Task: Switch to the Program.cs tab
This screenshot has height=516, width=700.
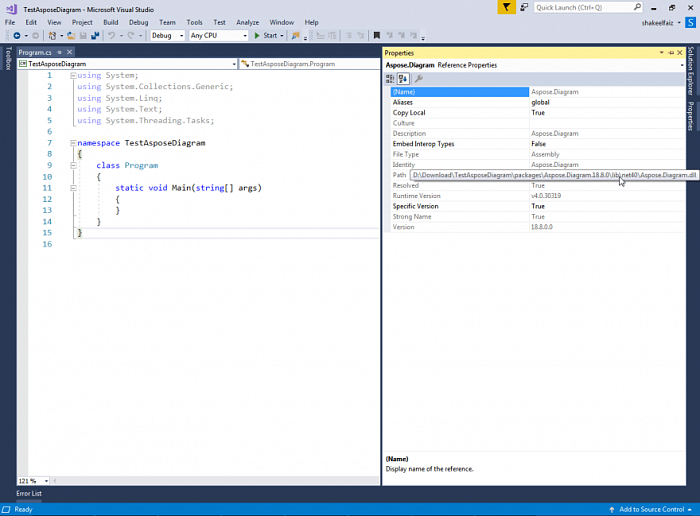Action: (x=35, y=52)
